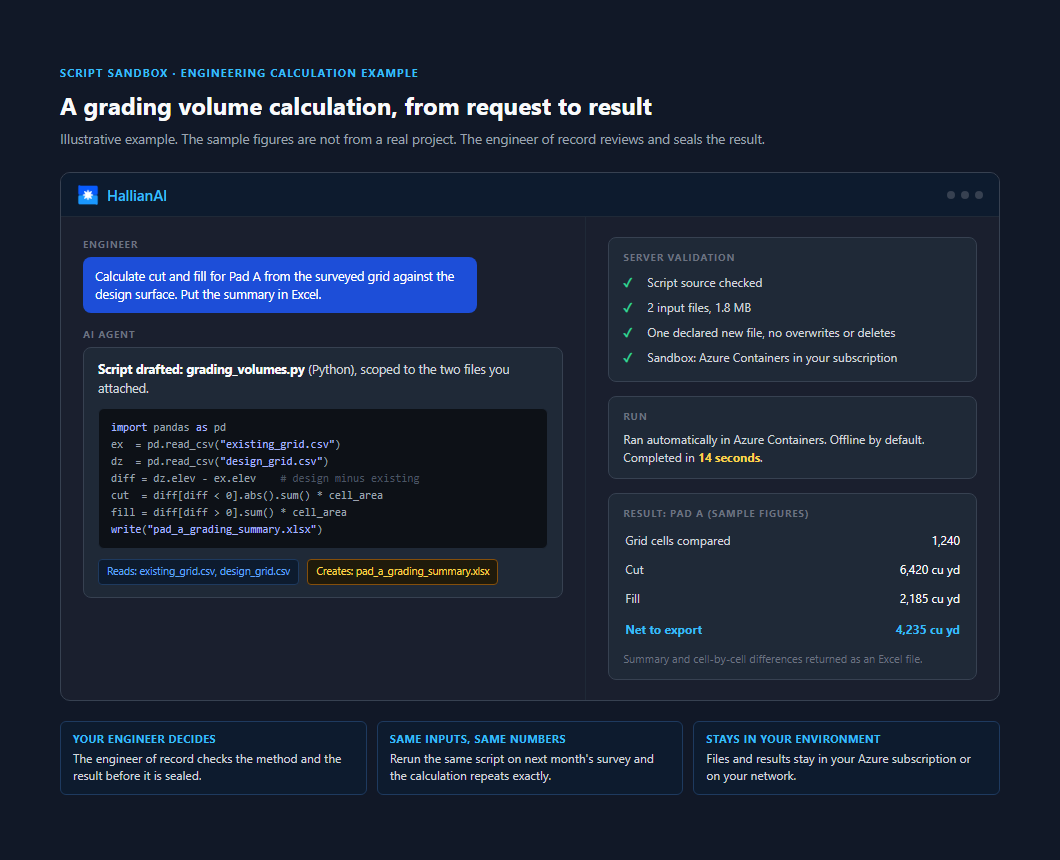The image size is (1060, 860).
Task: Click the RESULT: PAD A (SAMPLE FIGURES) heading
Action: click(x=716, y=513)
